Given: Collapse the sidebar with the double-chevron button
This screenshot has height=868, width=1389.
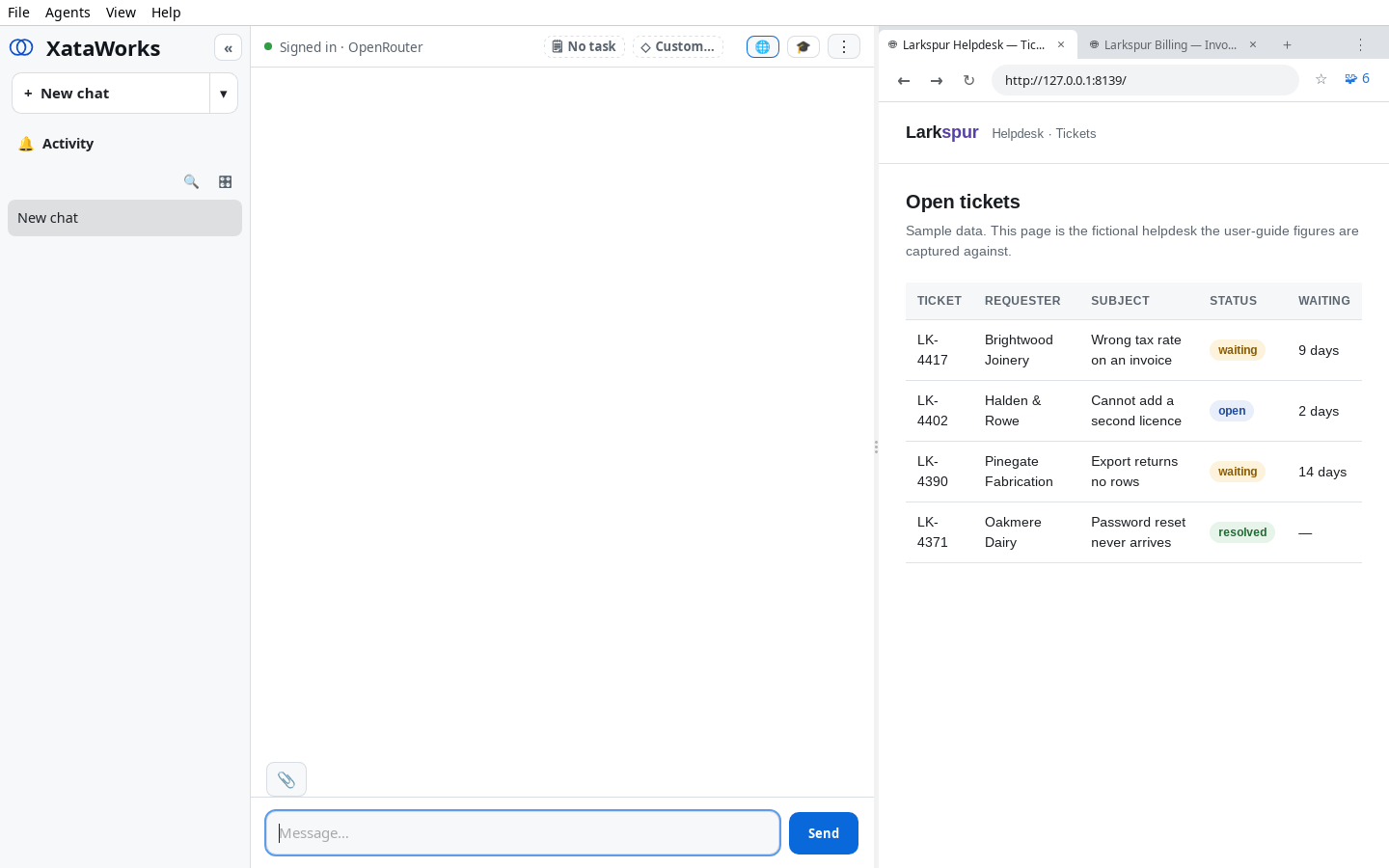Looking at the screenshot, I should (x=228, y=47).
